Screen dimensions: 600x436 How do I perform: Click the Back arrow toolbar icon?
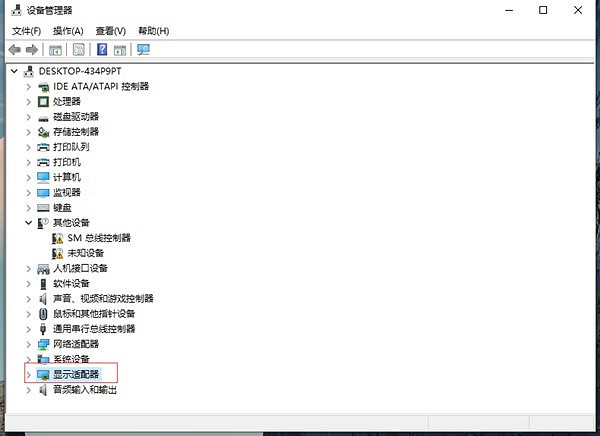(x=14, y=49)
